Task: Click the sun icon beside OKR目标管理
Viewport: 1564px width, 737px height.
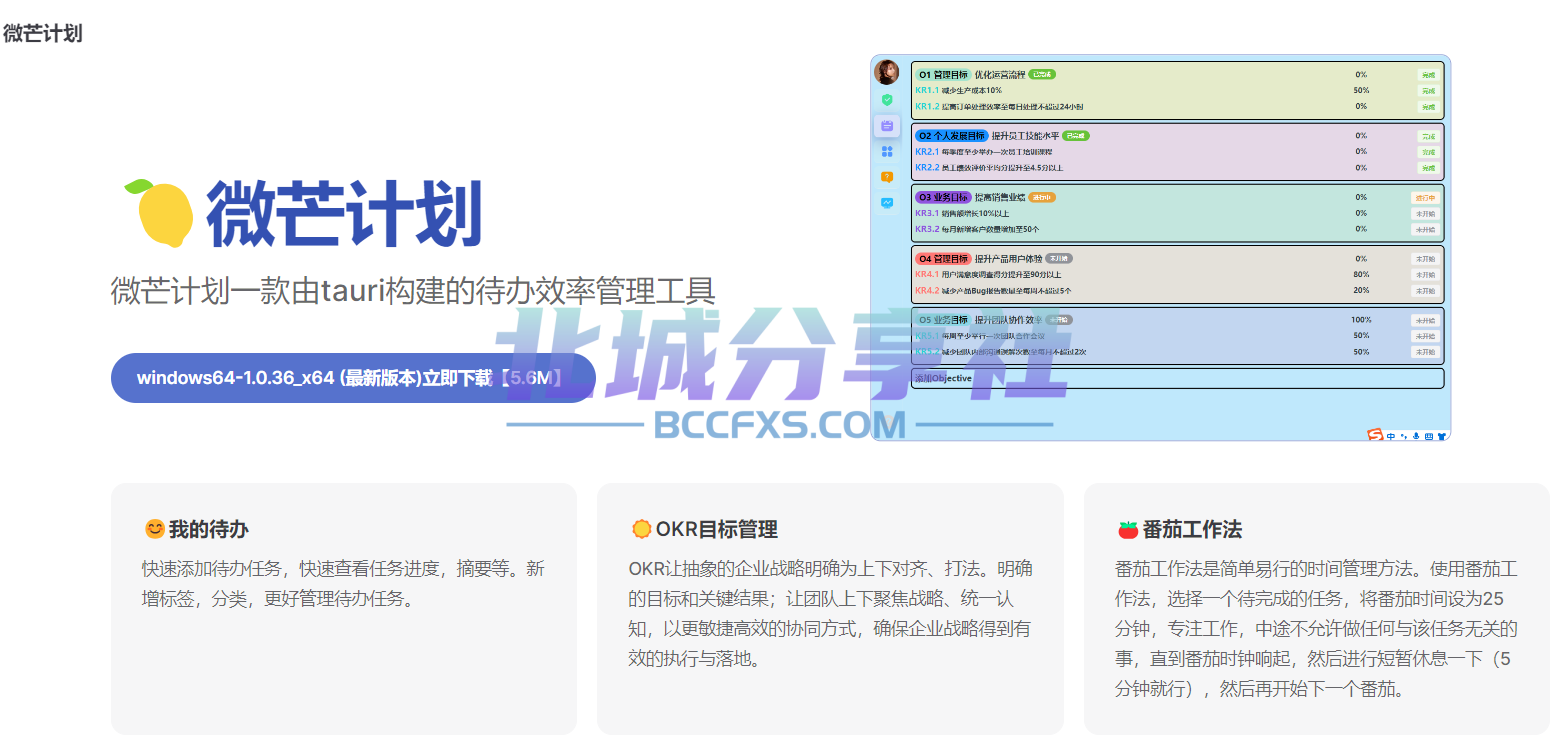Action: (641, 529)
